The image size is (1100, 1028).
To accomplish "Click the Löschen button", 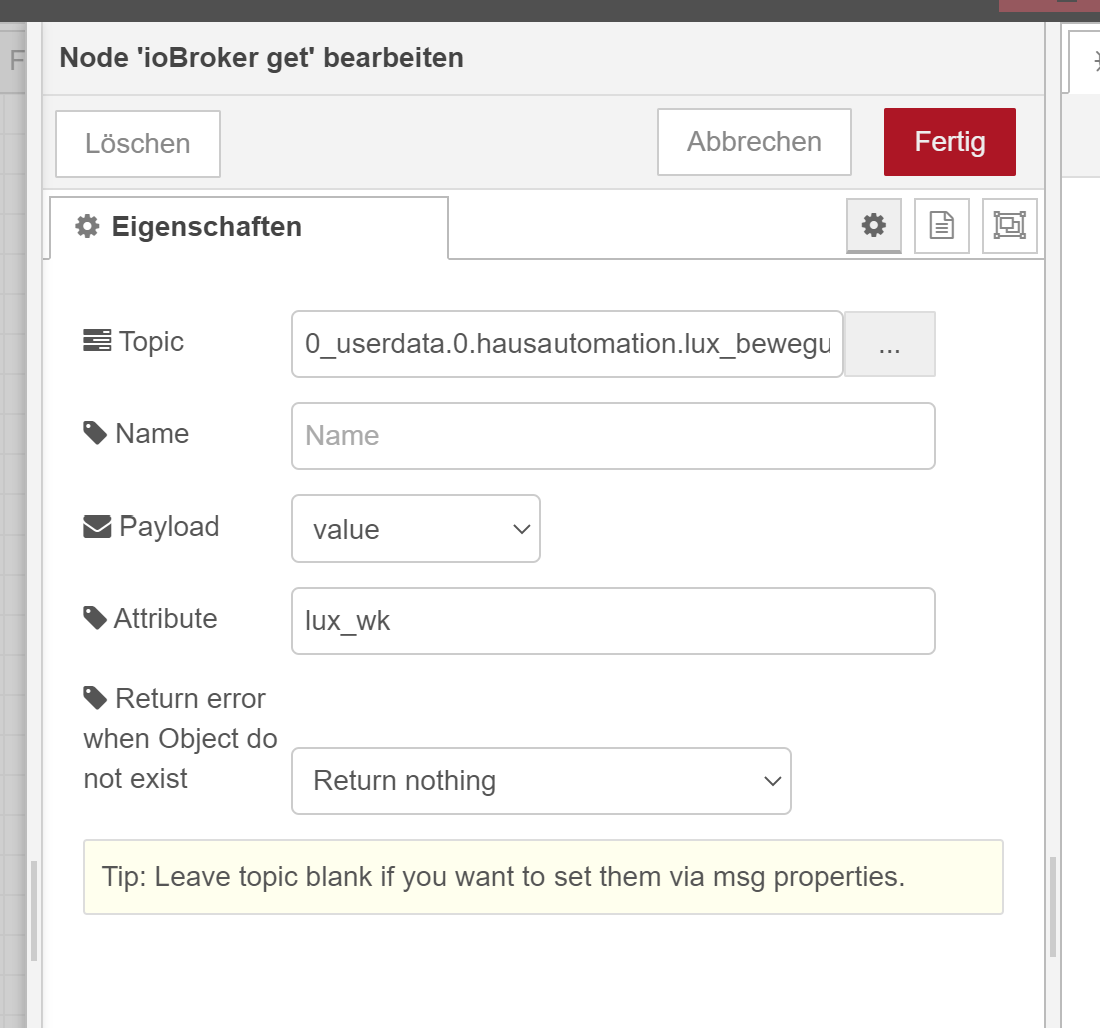I will click(x=138, y=144).
